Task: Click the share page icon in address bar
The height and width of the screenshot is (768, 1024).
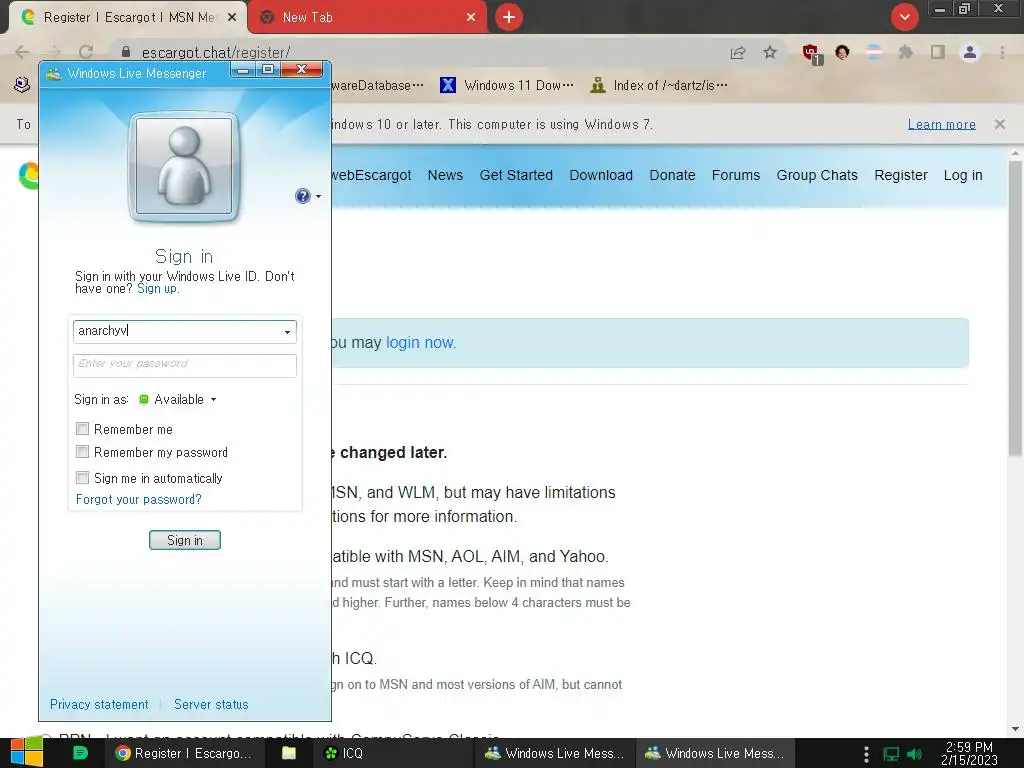Action: (738, 52)
